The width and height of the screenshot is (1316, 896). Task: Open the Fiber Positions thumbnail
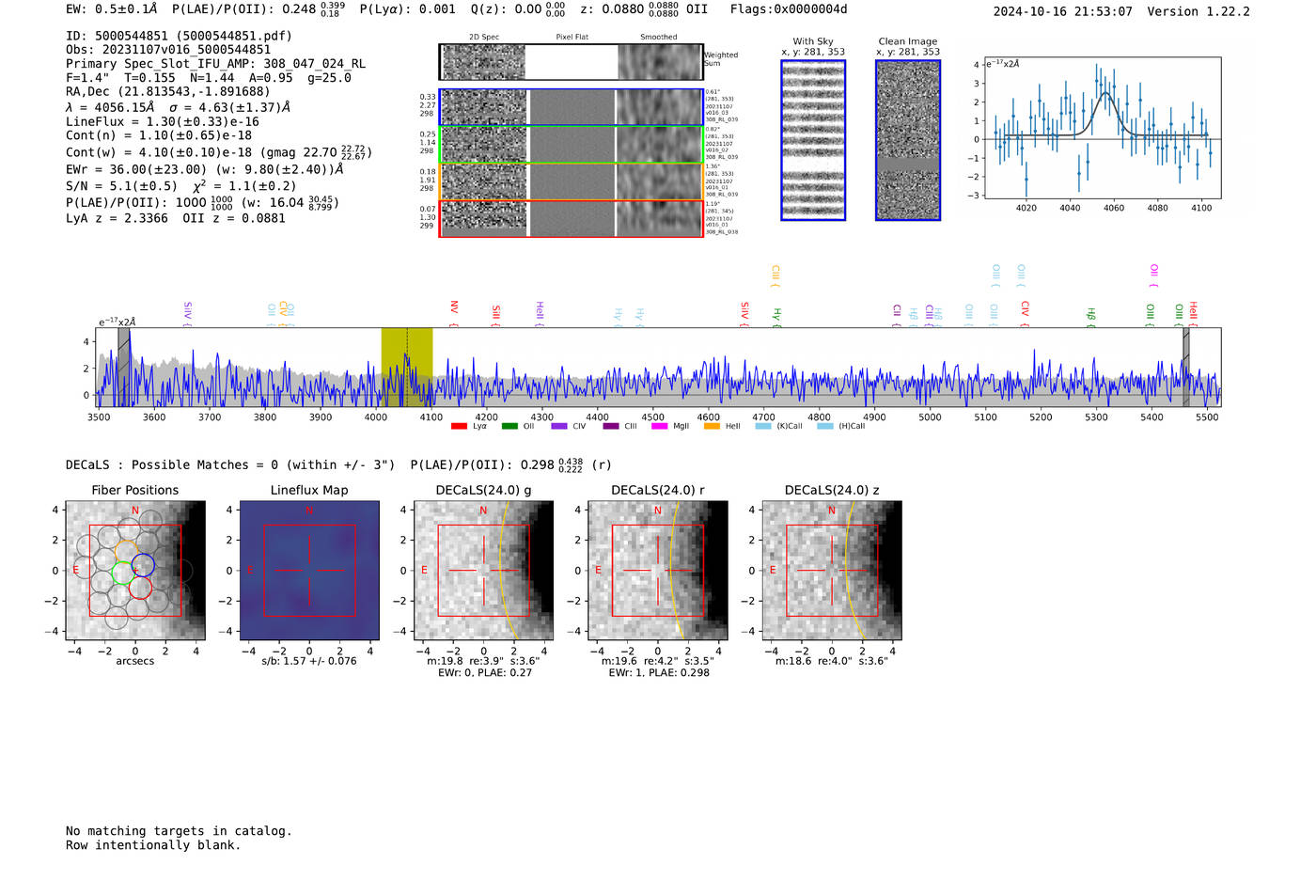135,571
